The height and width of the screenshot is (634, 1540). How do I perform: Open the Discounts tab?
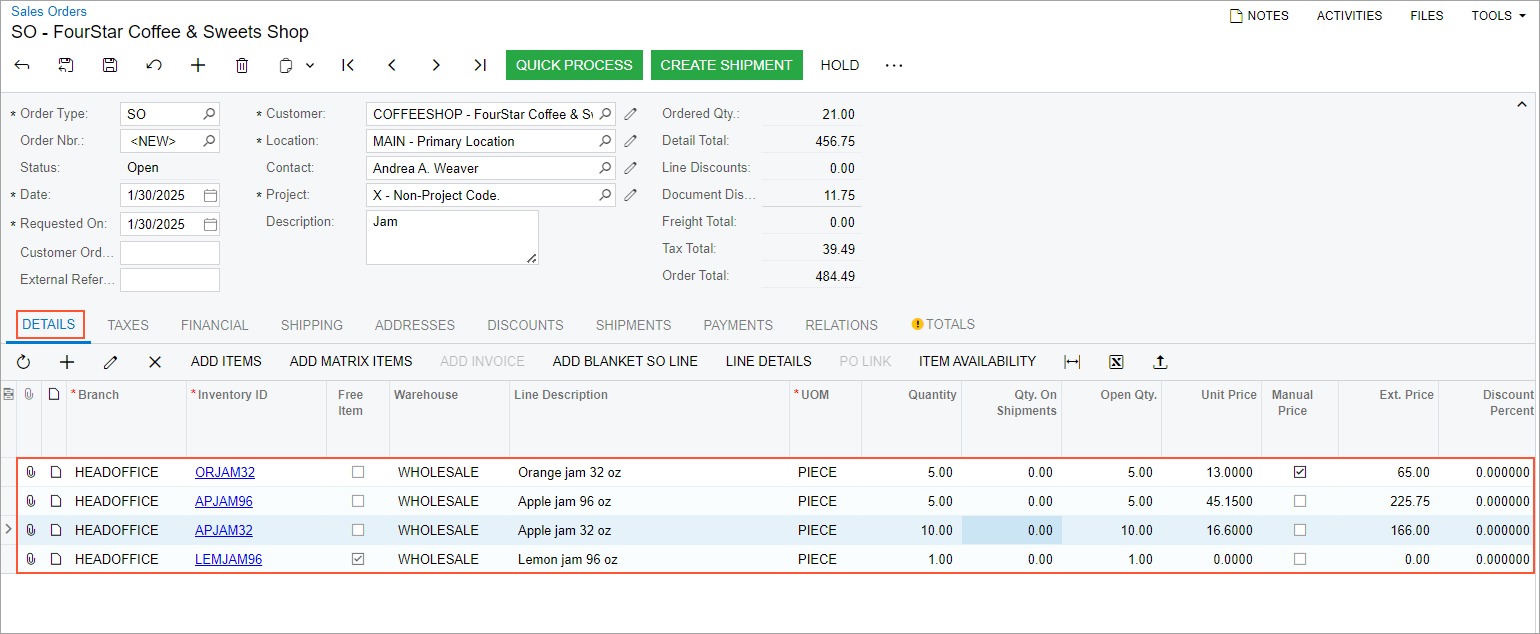[525, 325]
